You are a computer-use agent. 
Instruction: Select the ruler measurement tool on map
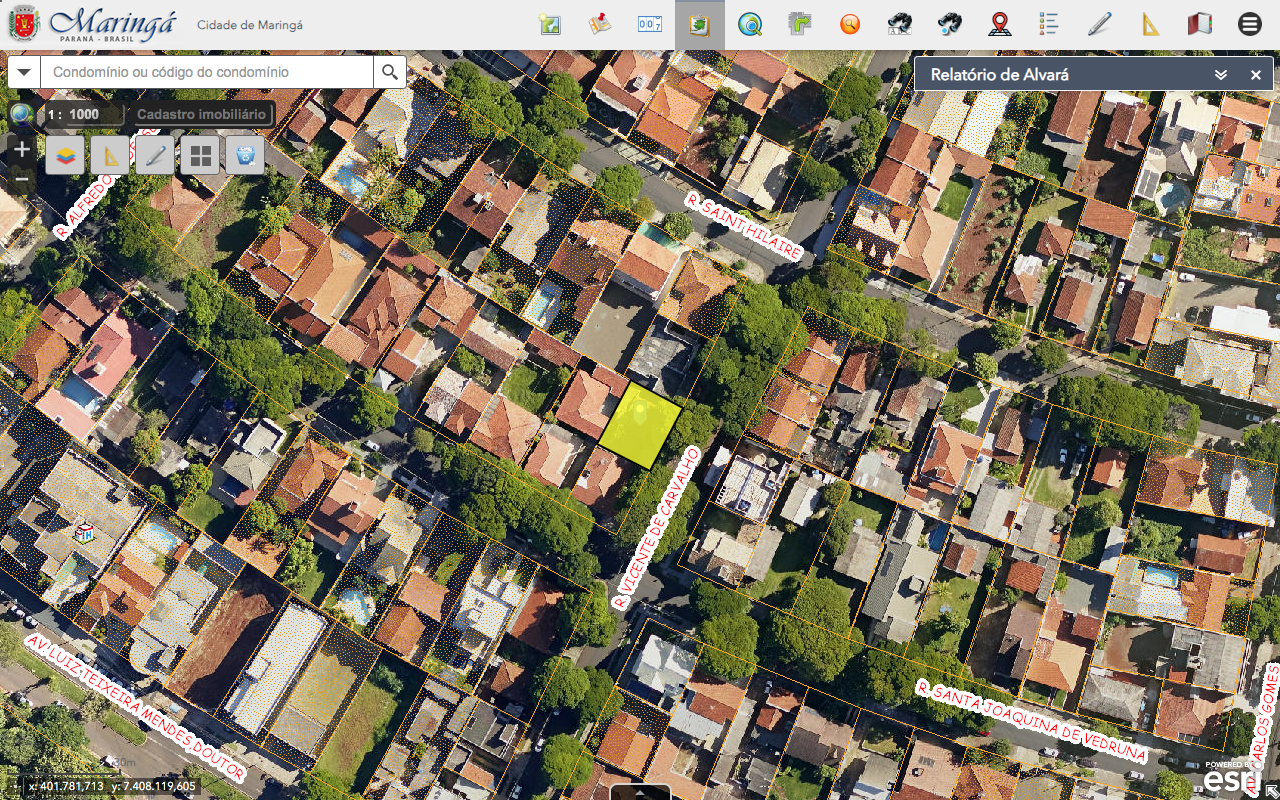point(110,155)
